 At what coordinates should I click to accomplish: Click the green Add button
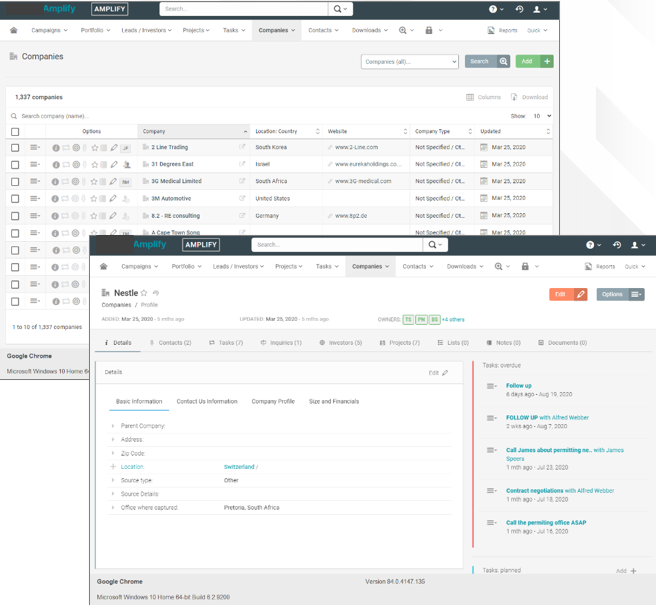[535, 62]
